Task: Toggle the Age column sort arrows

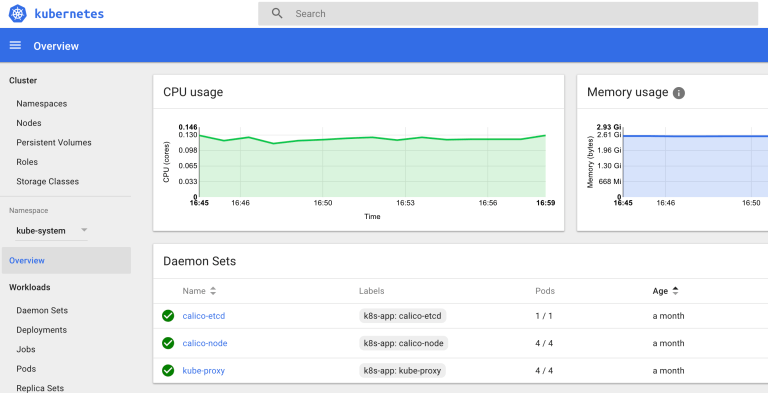Action: point(675,291)
